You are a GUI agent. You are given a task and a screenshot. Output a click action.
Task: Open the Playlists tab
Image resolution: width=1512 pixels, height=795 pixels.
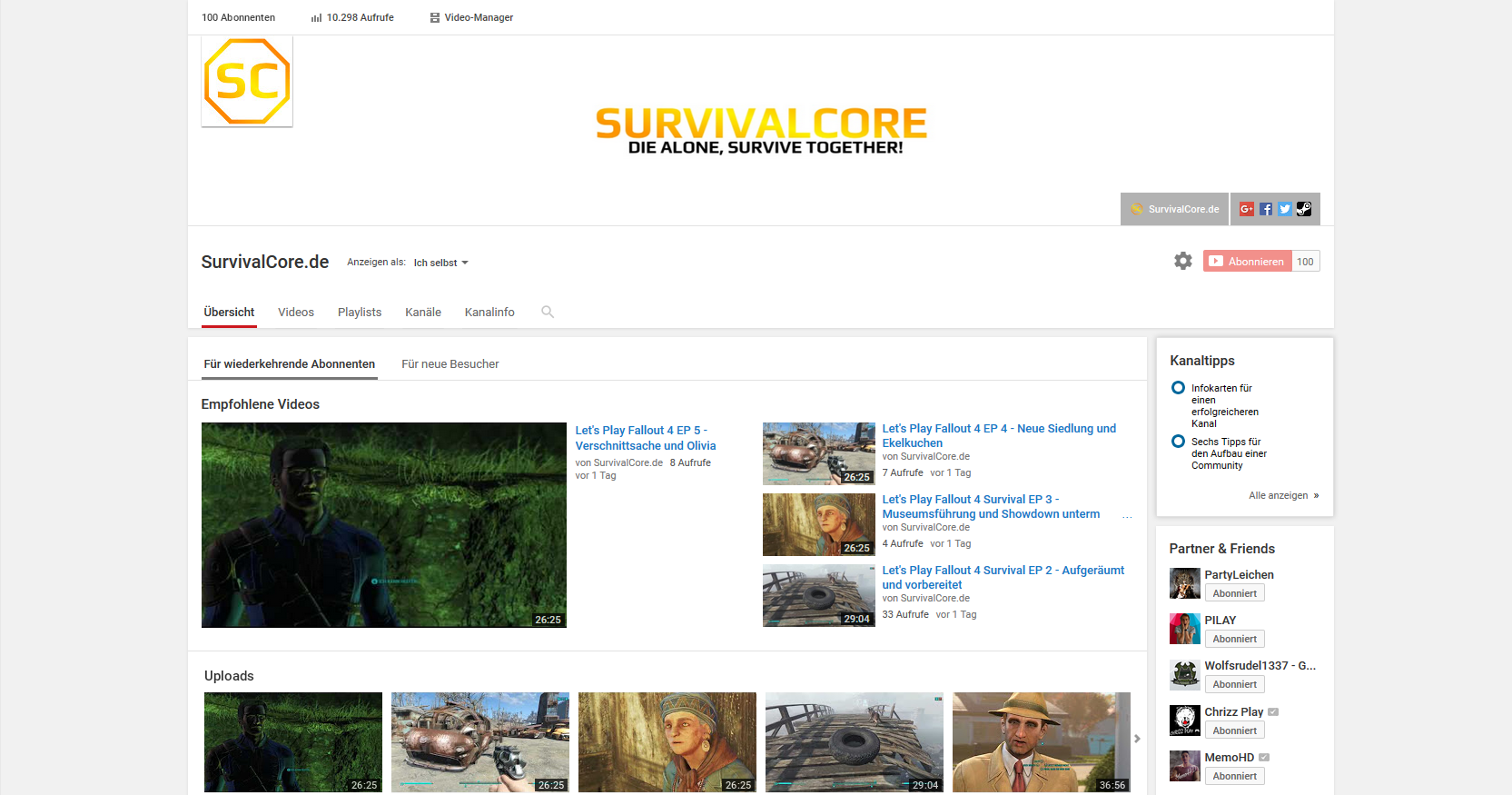[x=360, y=312]
